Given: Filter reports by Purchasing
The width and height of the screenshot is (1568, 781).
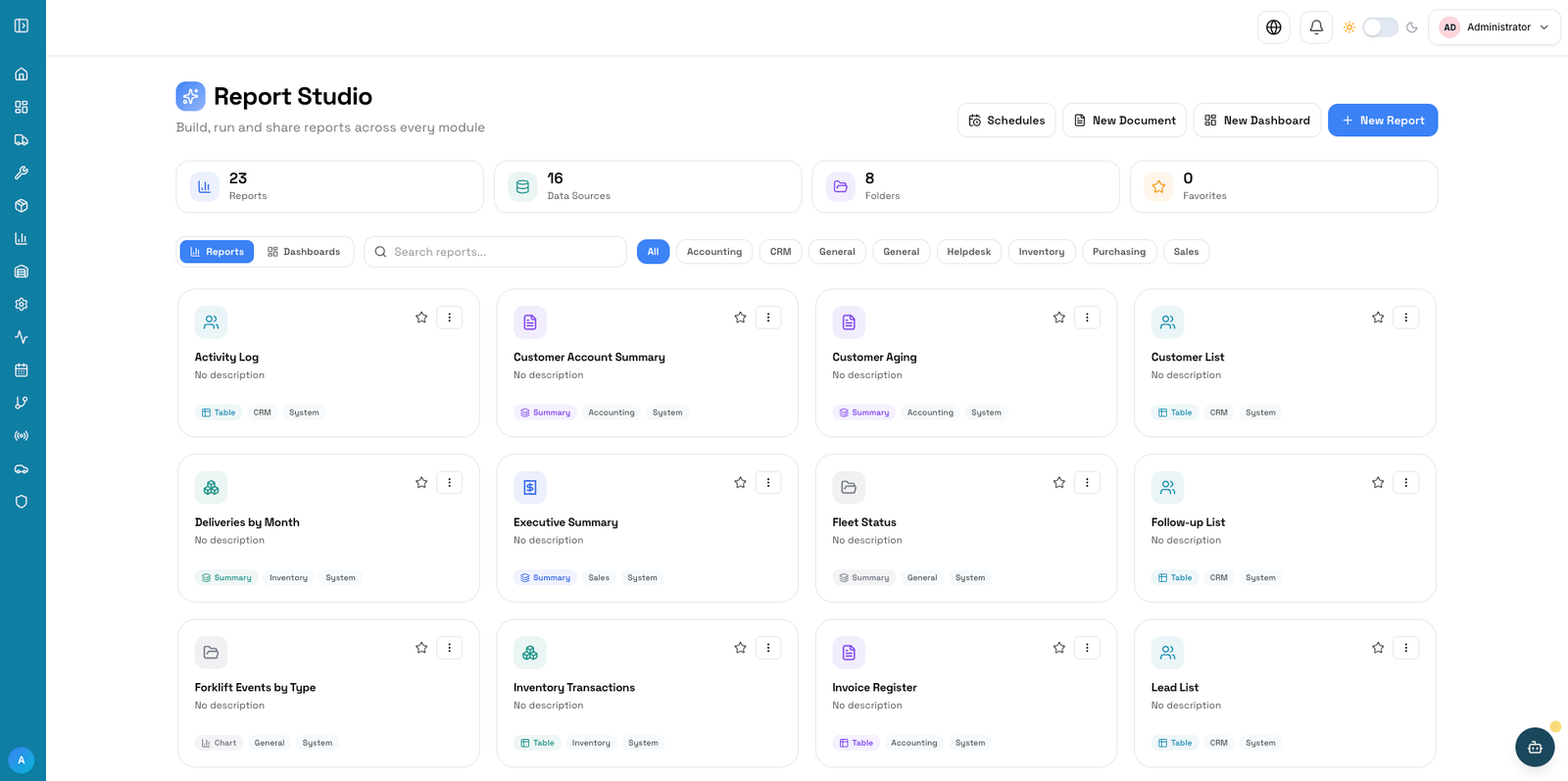Looking at the screenshot, I should [1119, 252].
